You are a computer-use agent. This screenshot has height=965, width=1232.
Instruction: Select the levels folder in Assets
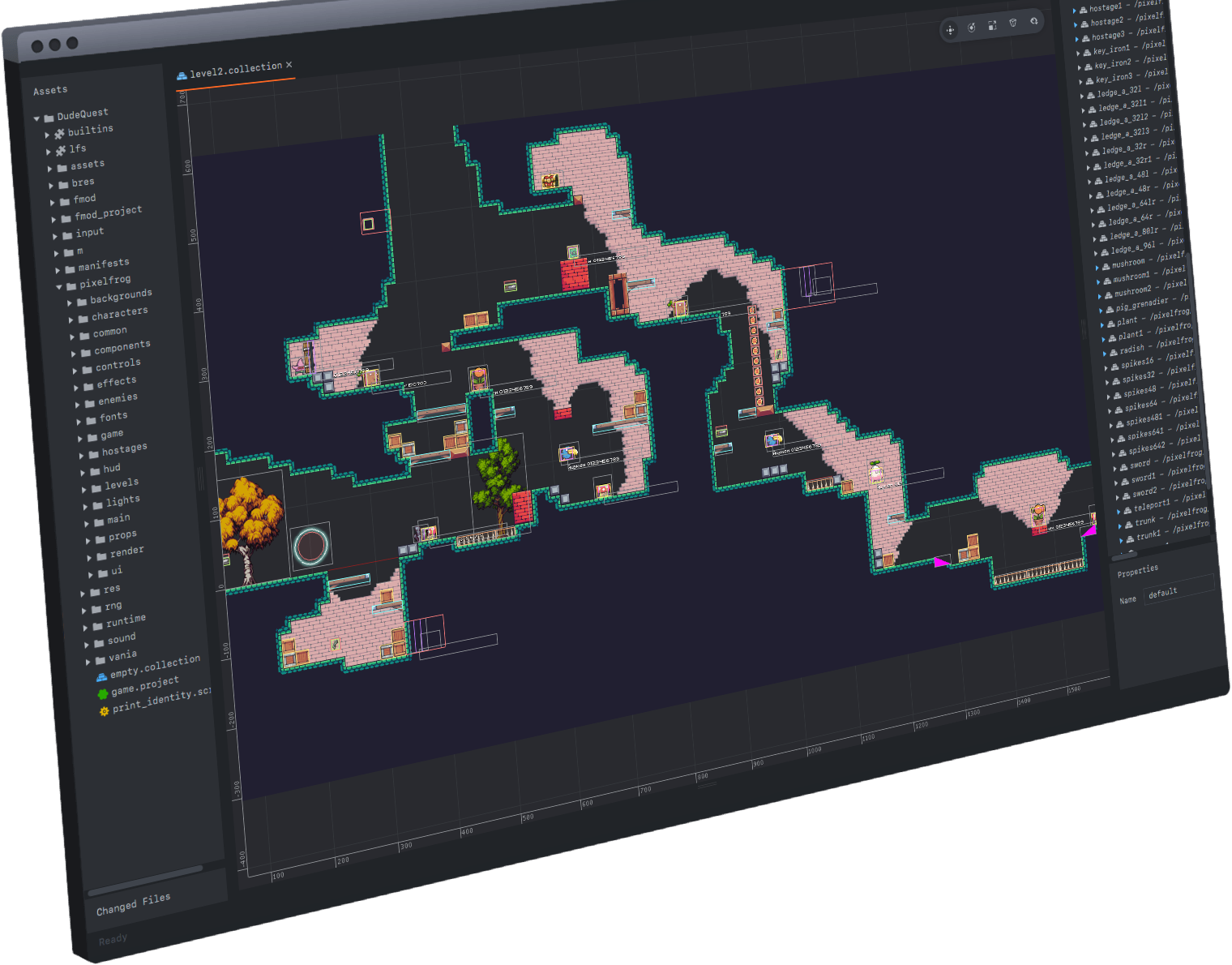pos(122,484)
